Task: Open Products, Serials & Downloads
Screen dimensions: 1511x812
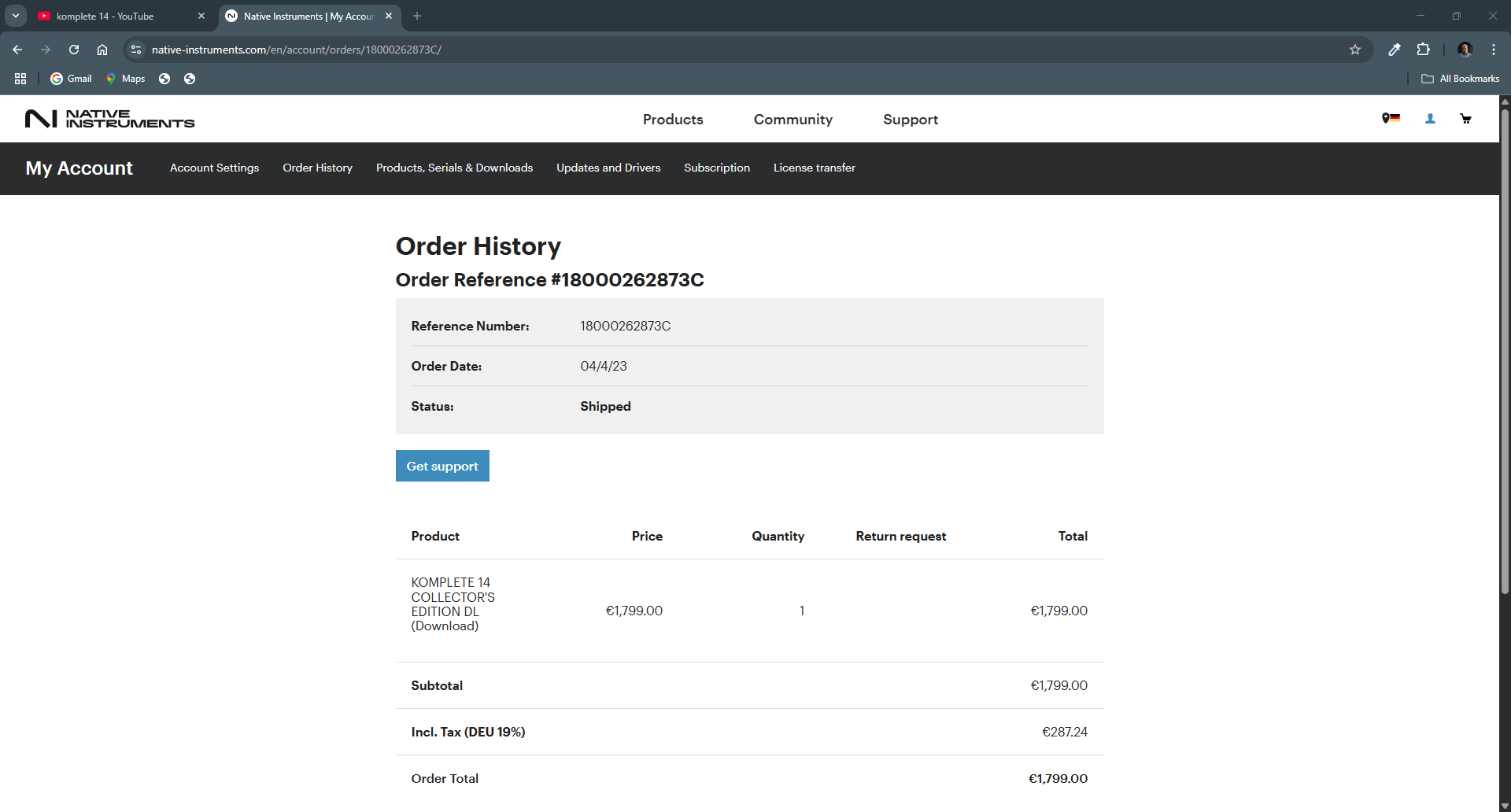Action: tap(454, 168)
